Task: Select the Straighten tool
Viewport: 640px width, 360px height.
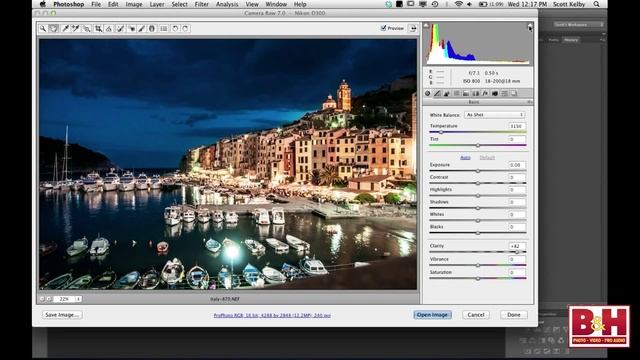Action: [x=109, y=29]
